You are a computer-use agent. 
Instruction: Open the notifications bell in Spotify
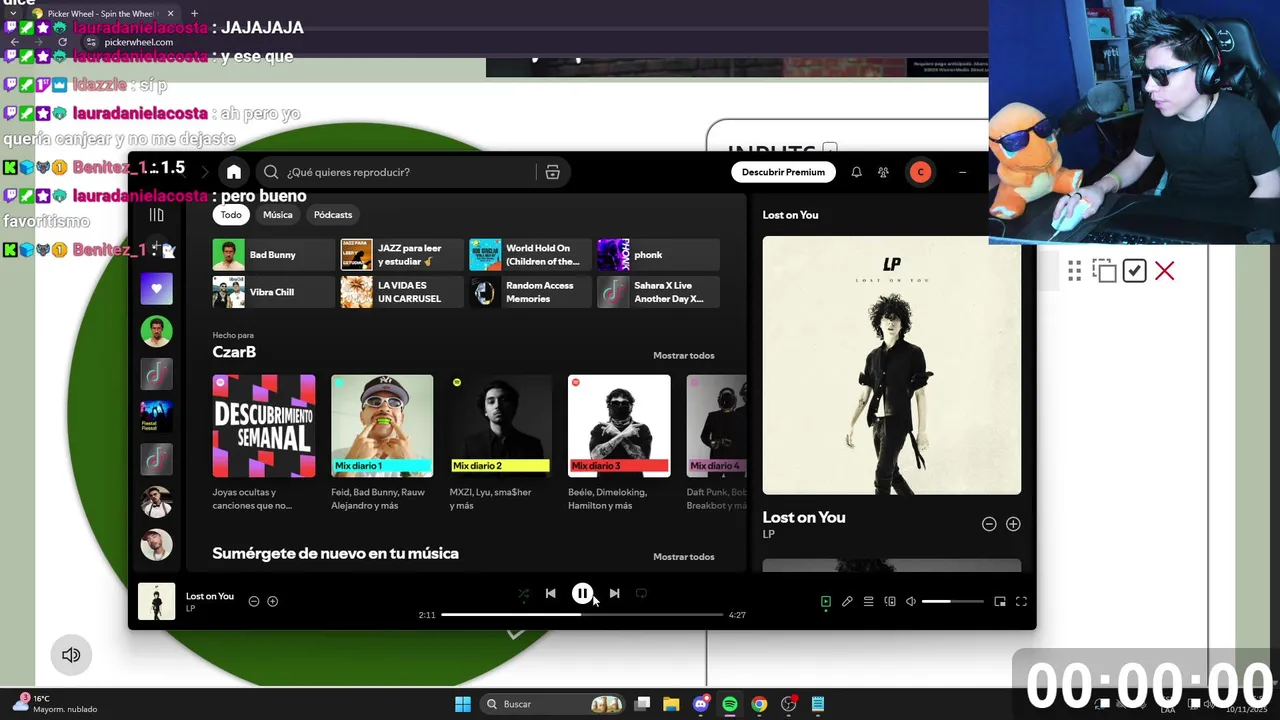coord(856,172)
